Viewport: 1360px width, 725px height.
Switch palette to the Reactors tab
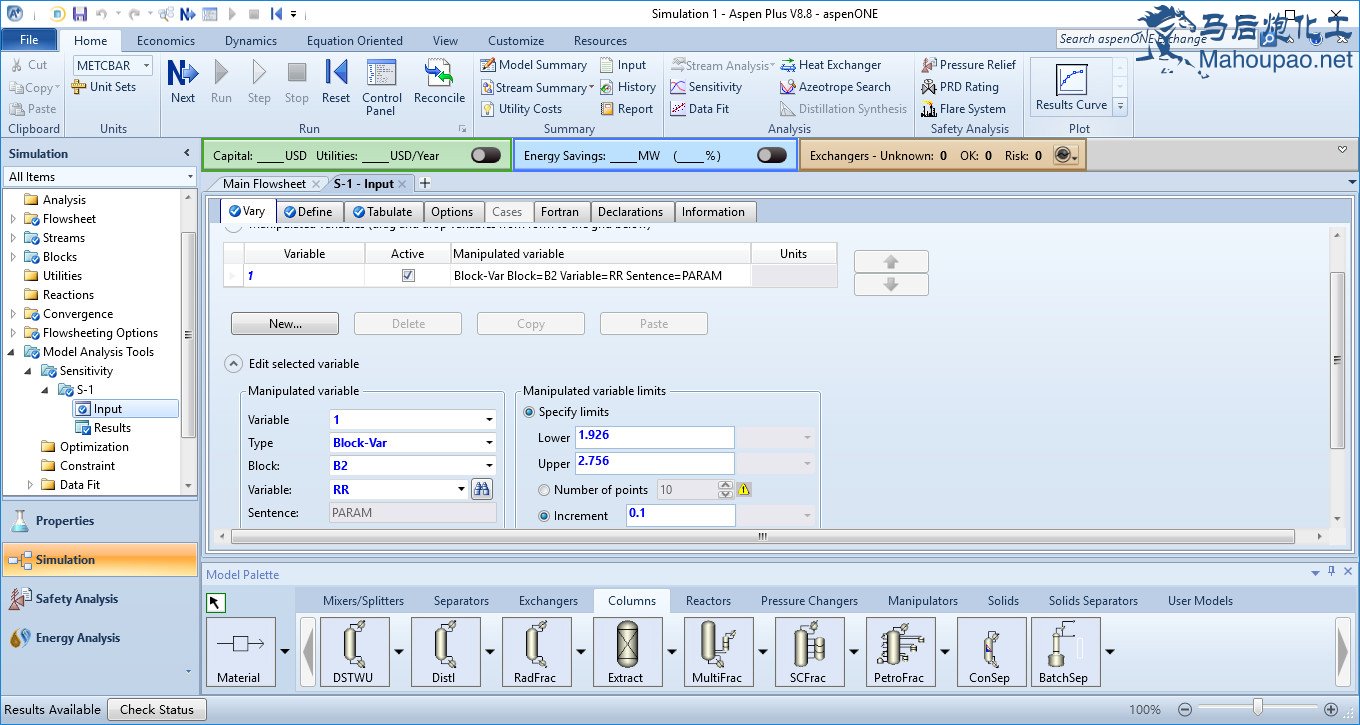click(708, 601)
